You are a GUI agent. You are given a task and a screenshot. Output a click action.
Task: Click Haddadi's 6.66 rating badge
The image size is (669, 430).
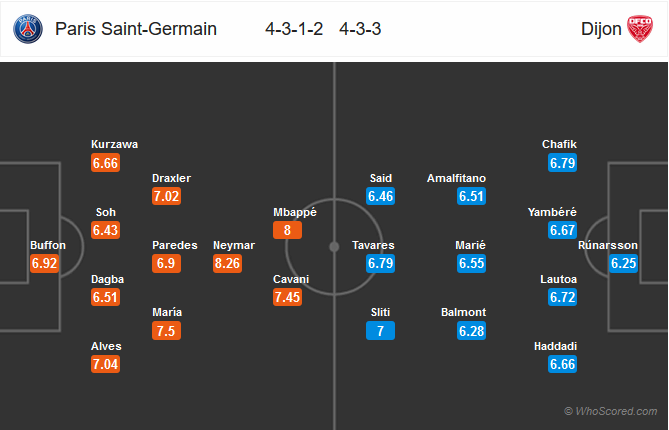563,364
